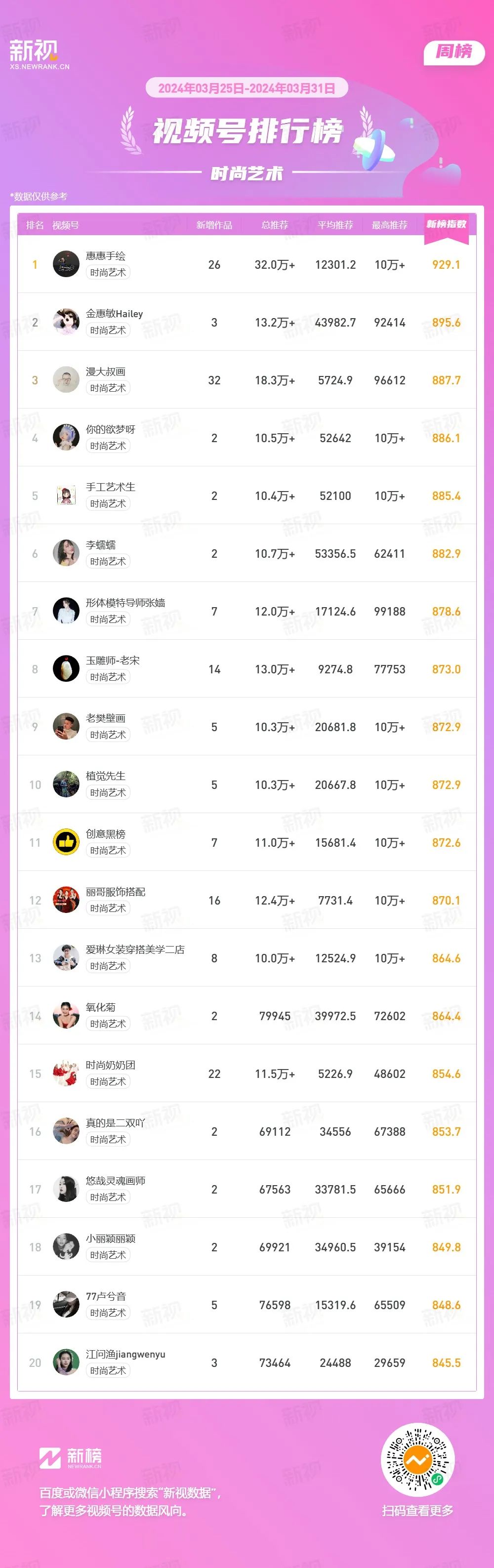Open 玉雕师-老宋 jade avatar icon
The height and width of the screenshot is (1568, 494).
point(66,669)
